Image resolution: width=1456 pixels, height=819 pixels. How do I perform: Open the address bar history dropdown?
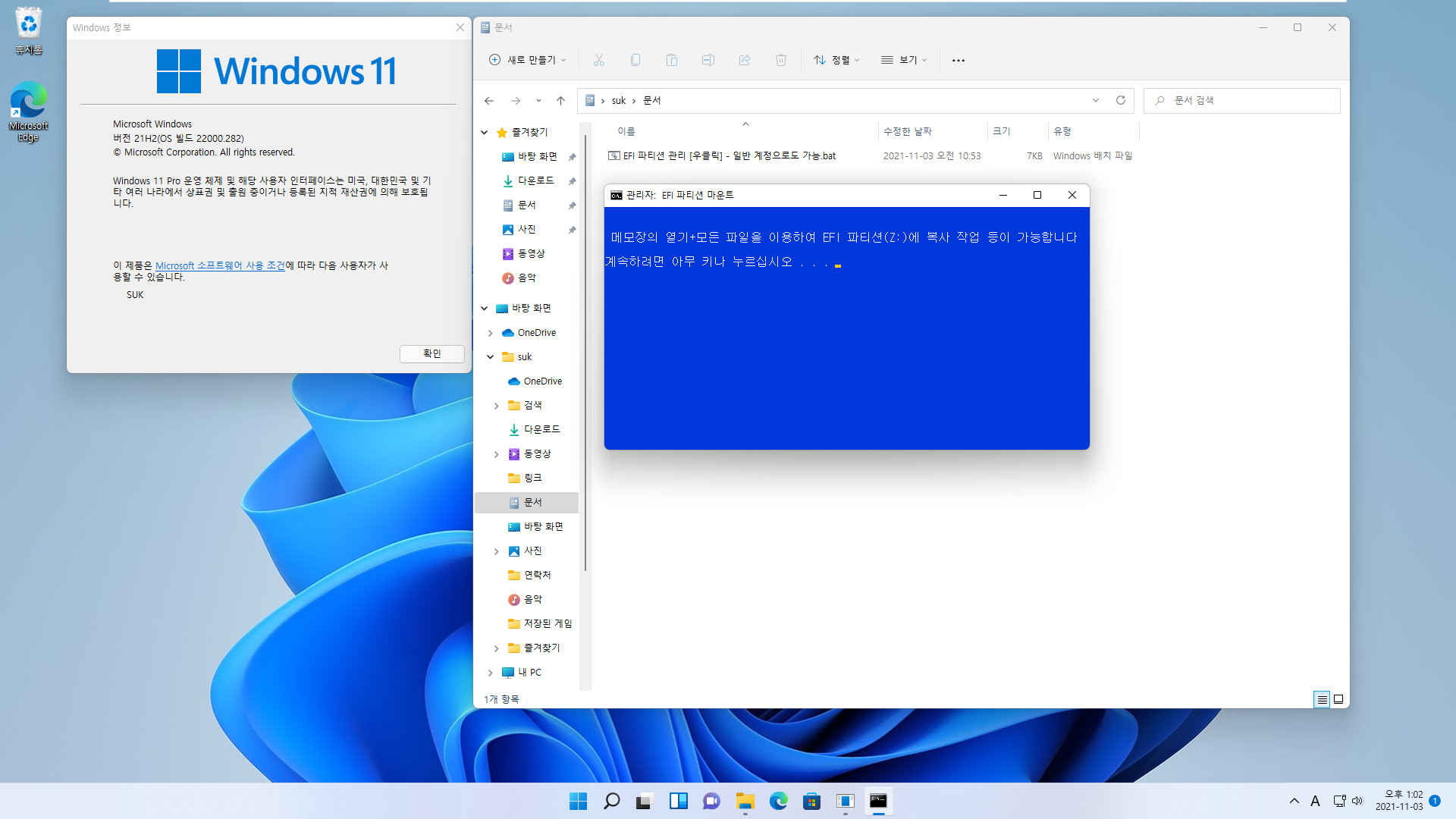click(1096, 100)
